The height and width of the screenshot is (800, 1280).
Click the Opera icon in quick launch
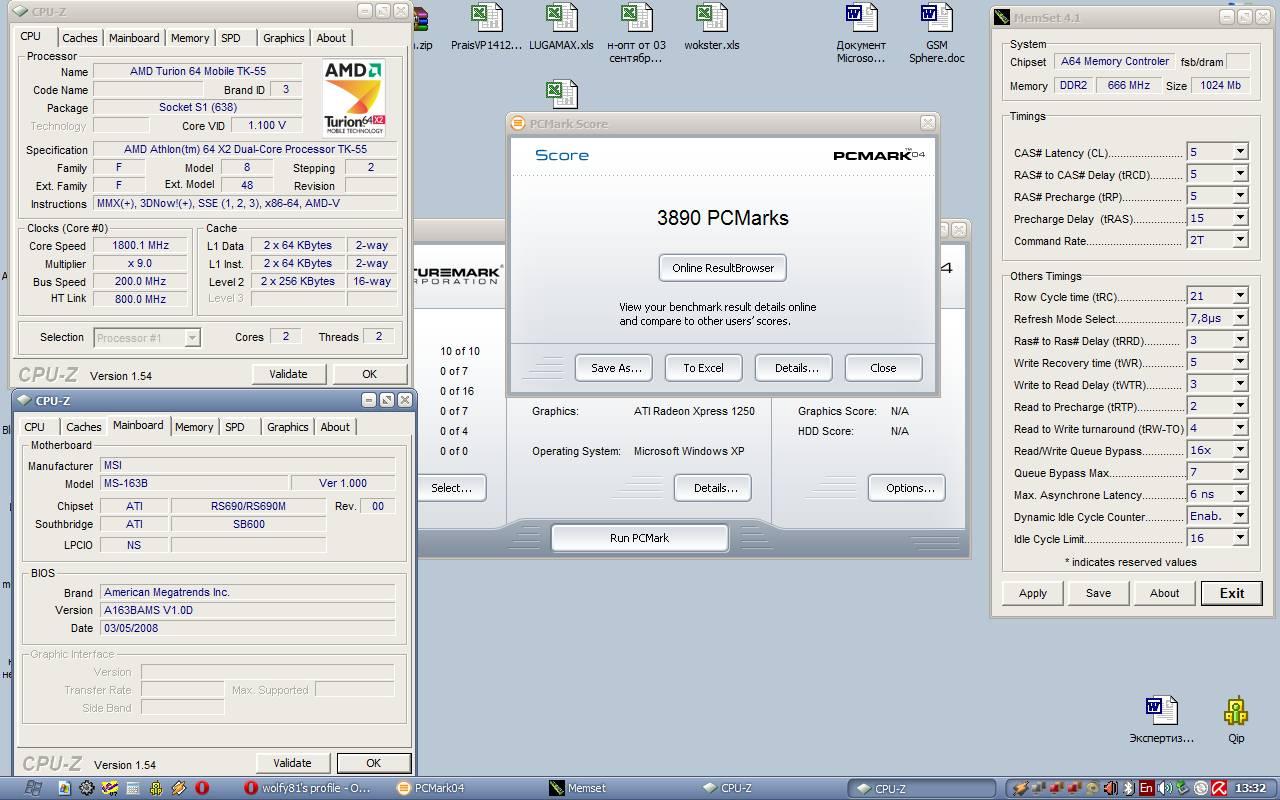202,788
